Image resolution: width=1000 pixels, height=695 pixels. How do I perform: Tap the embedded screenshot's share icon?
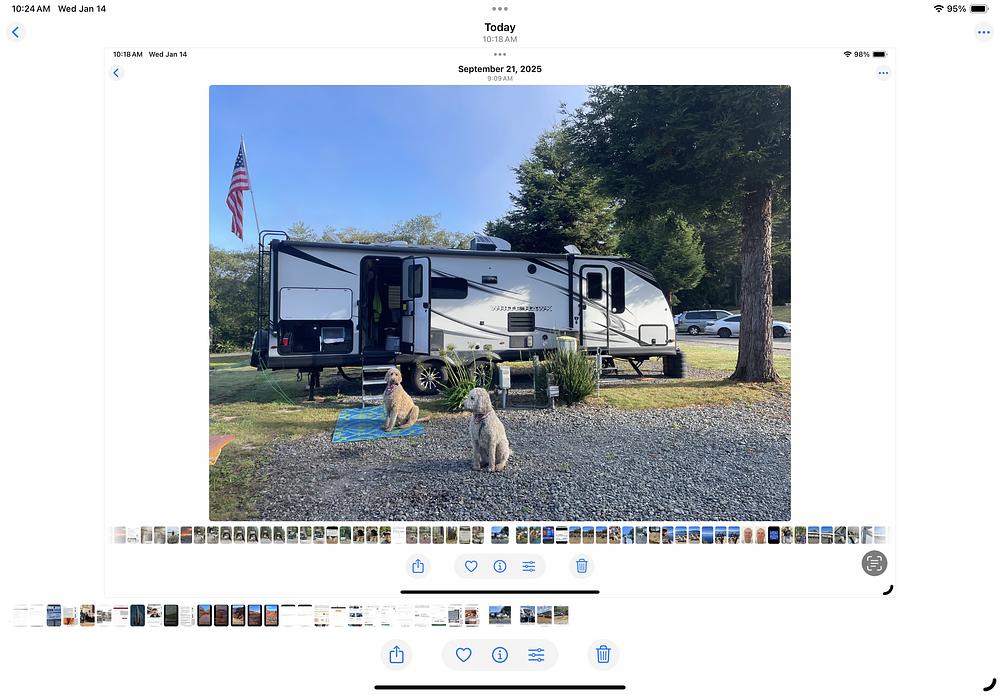coord(418,566)
